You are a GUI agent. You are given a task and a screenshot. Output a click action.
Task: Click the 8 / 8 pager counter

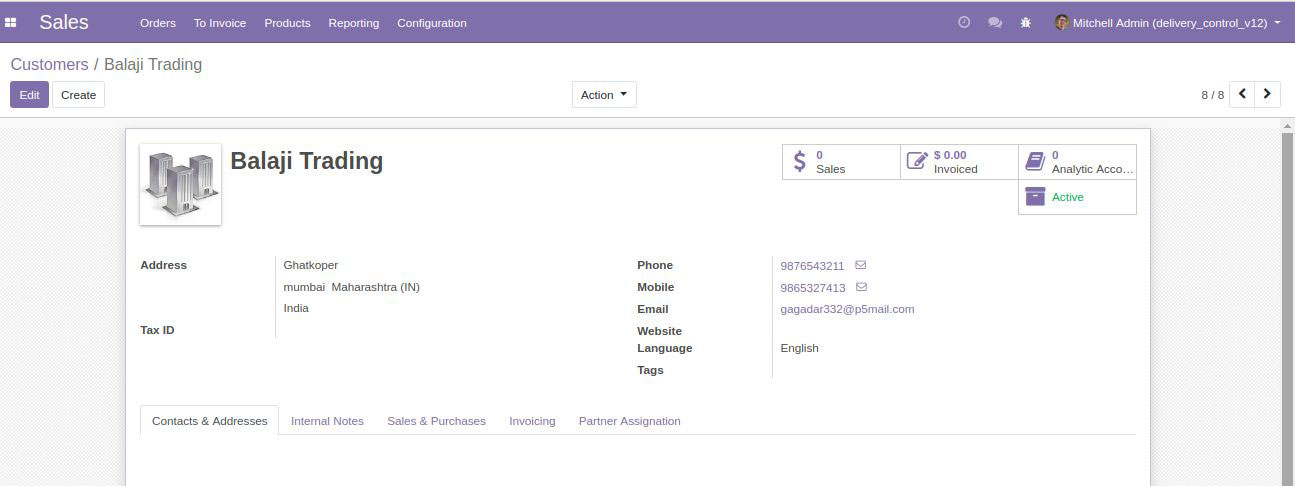(x=1212, y=95)
